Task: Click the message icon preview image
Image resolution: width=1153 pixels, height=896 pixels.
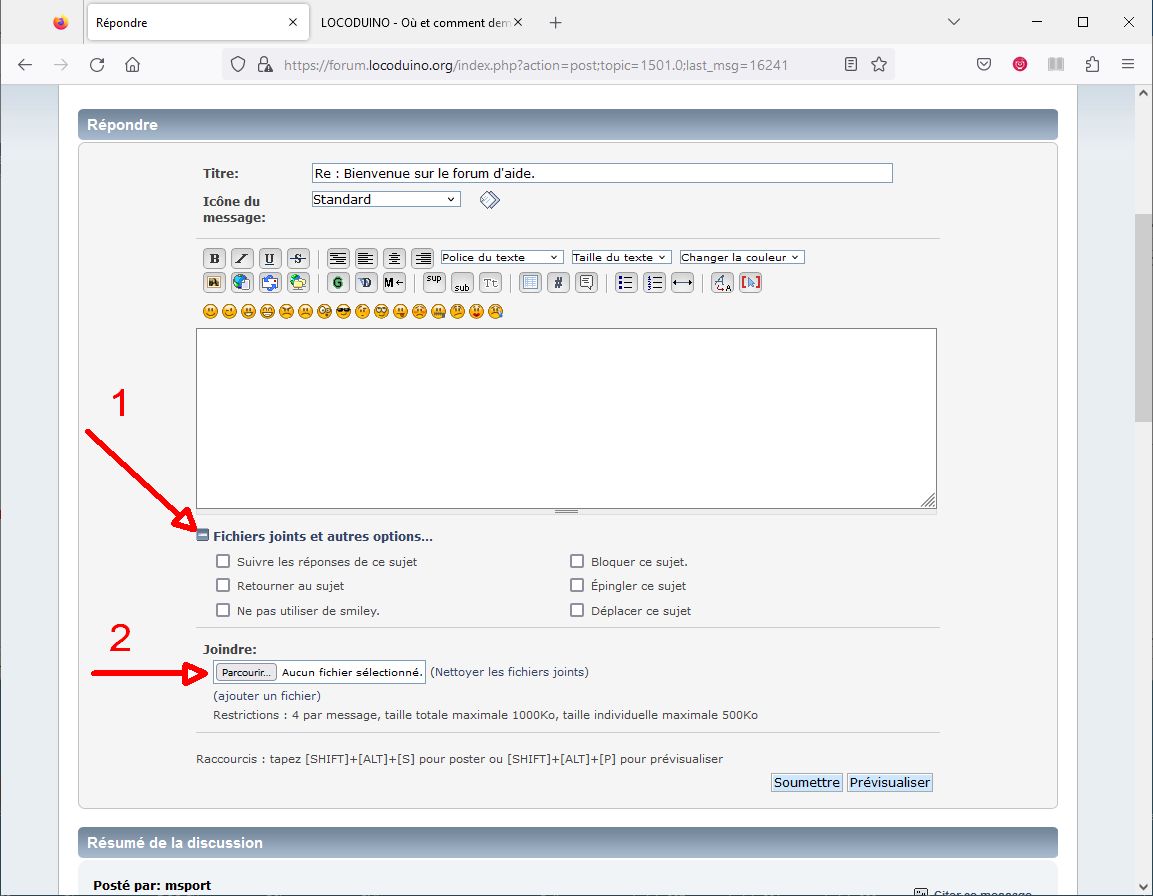Action: [x=490, y=199]
